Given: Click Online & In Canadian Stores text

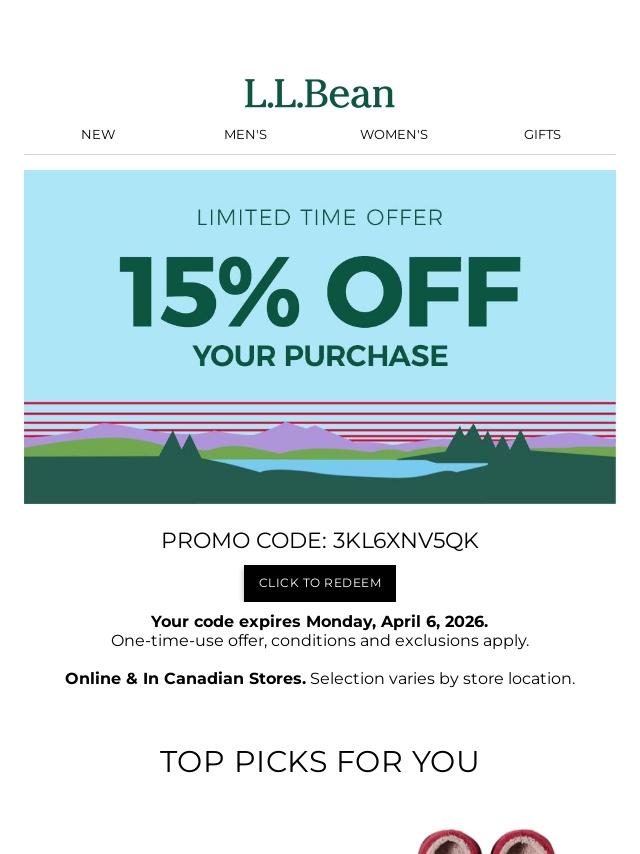Looking at the screenshot, I should point(186,679).
